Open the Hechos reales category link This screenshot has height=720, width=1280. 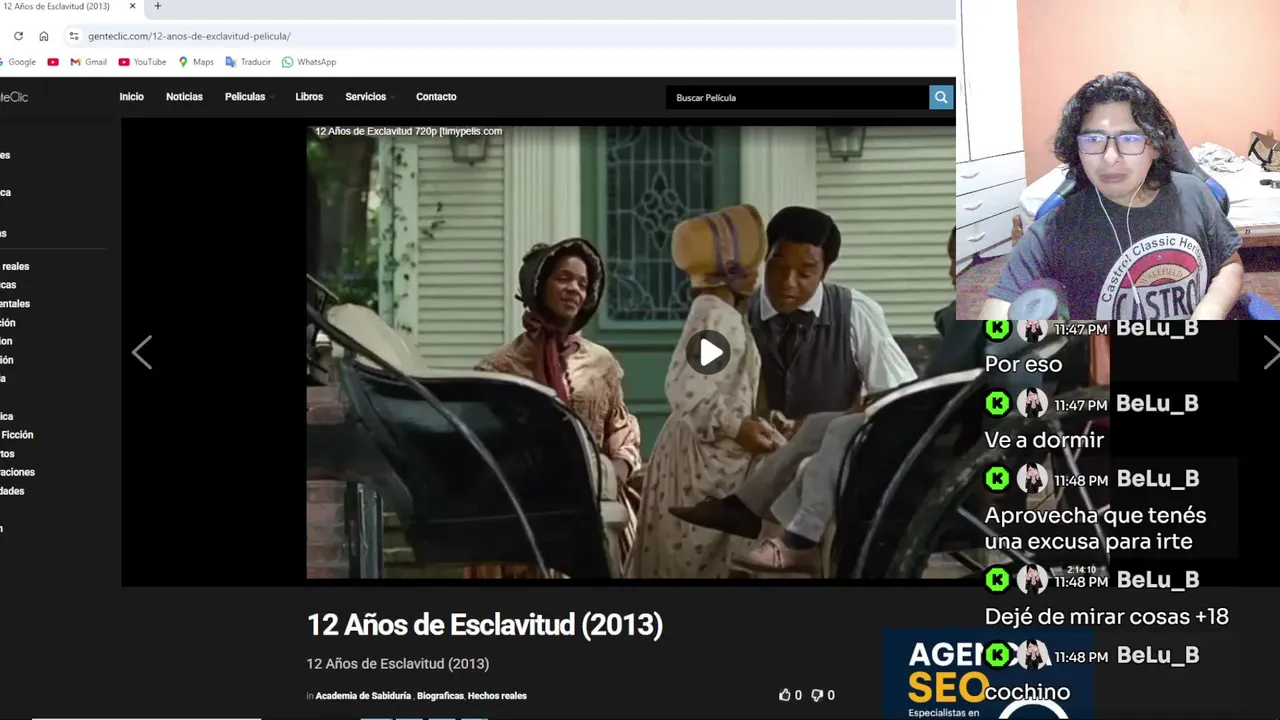coord(497,696)
